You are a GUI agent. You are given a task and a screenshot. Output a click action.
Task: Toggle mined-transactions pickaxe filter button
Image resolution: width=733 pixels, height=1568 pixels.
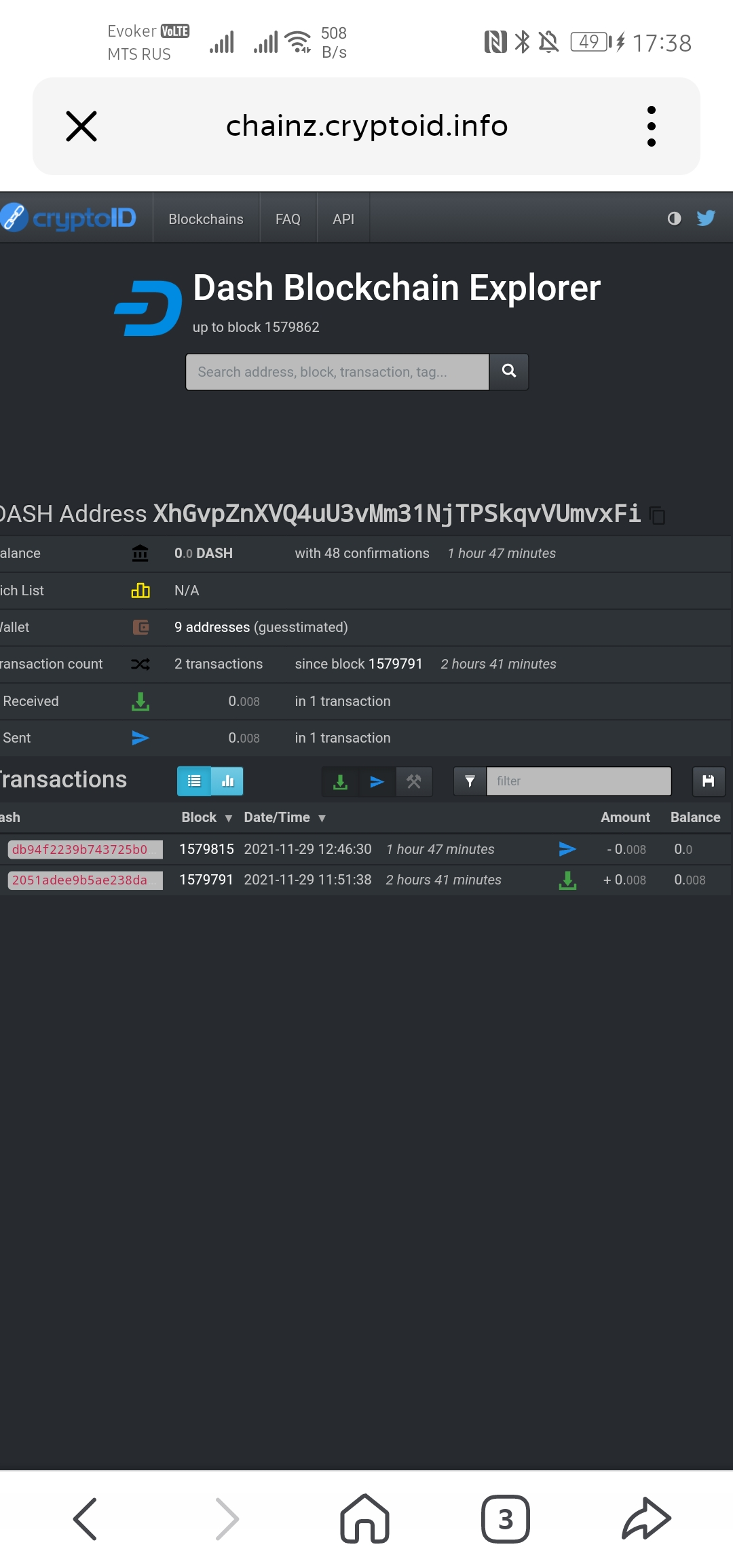pos(414,782)
